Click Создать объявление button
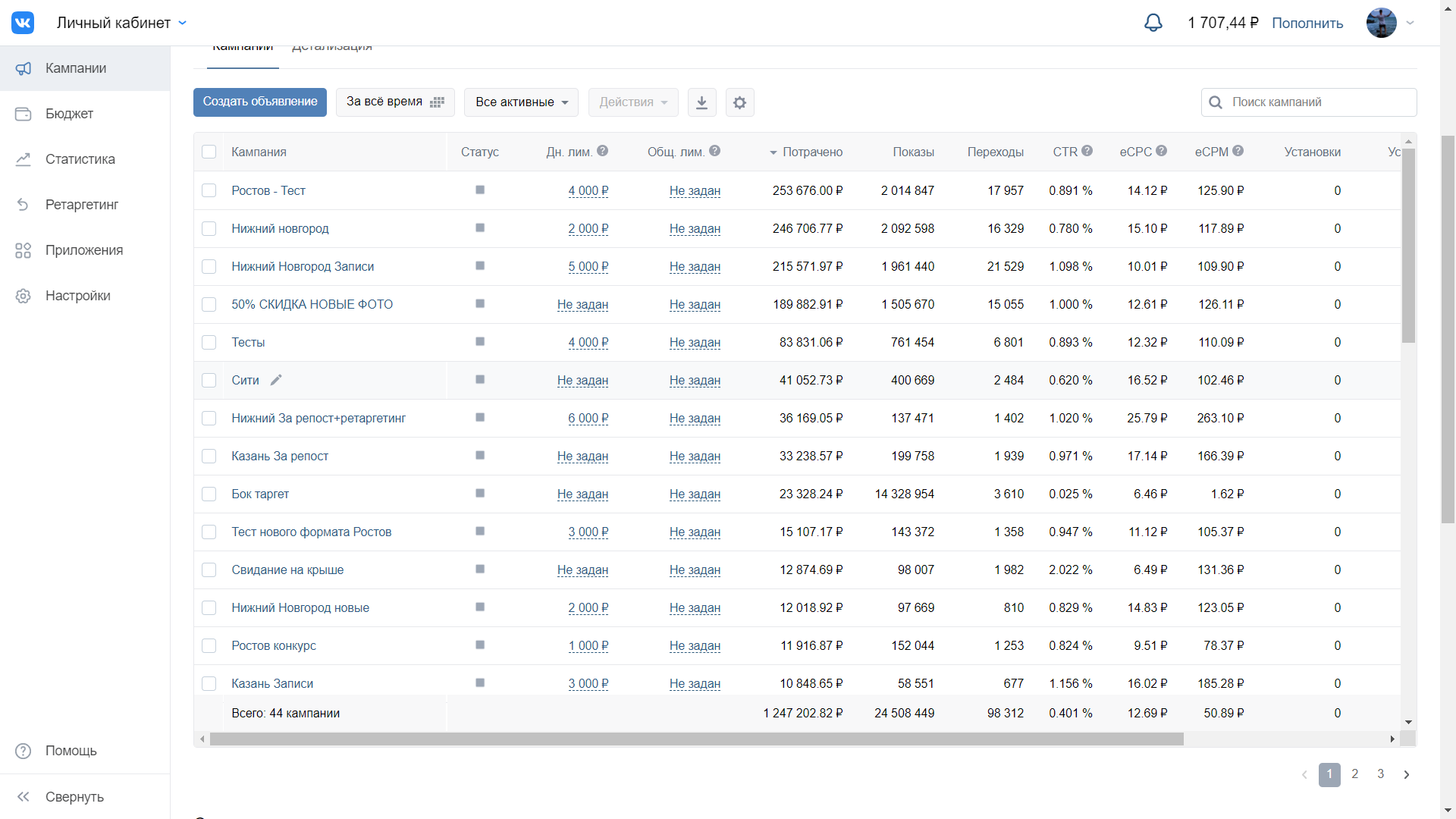This screenshot has width=1456, height=819. [x=259, y=102]
